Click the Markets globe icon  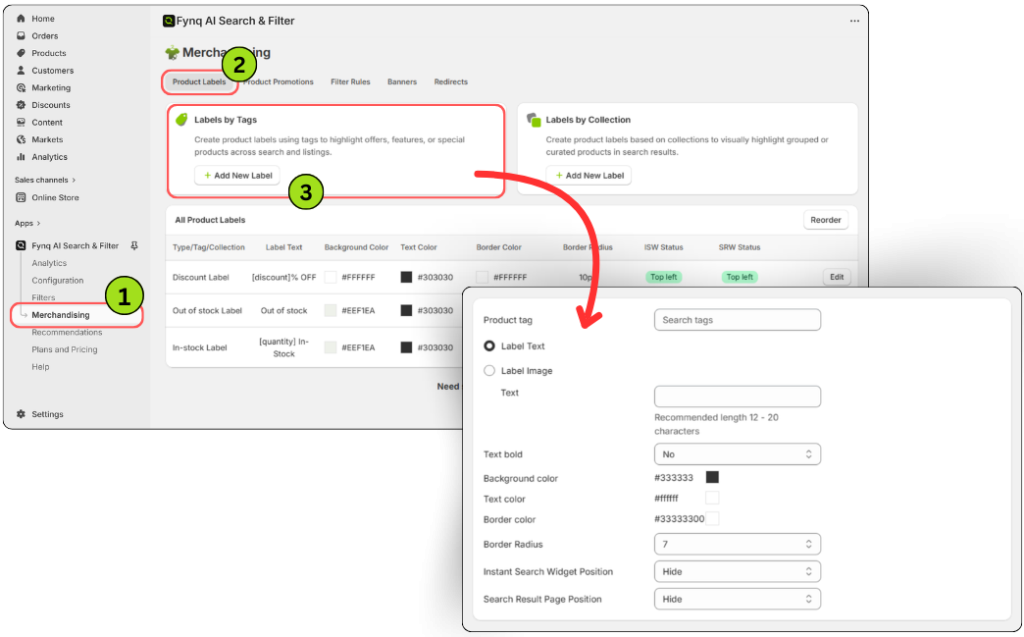(21, 139)
